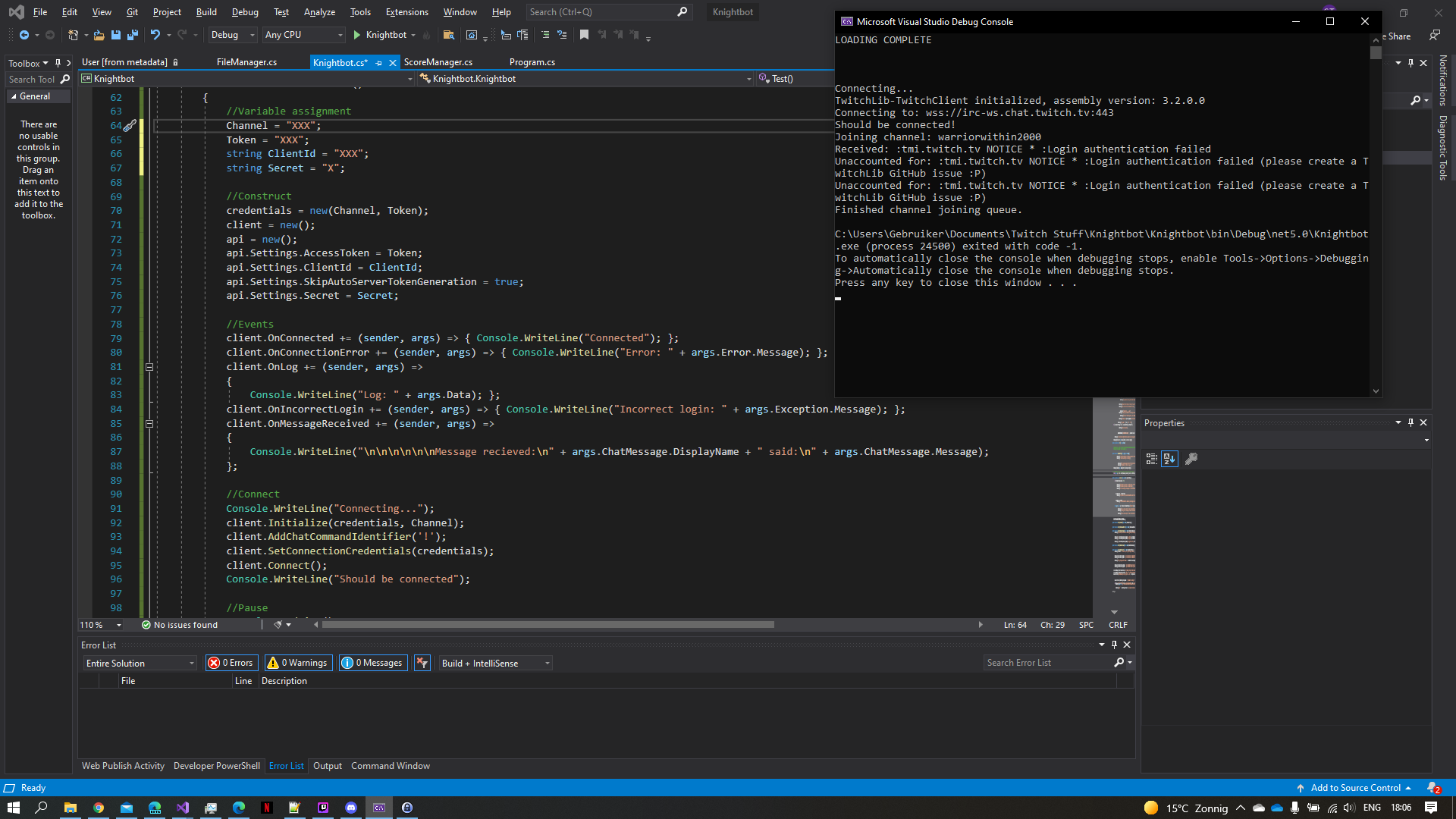Change the editor zoom from 110%
Viewport: 1456px width, 819px height.
[x=99, y=624]
